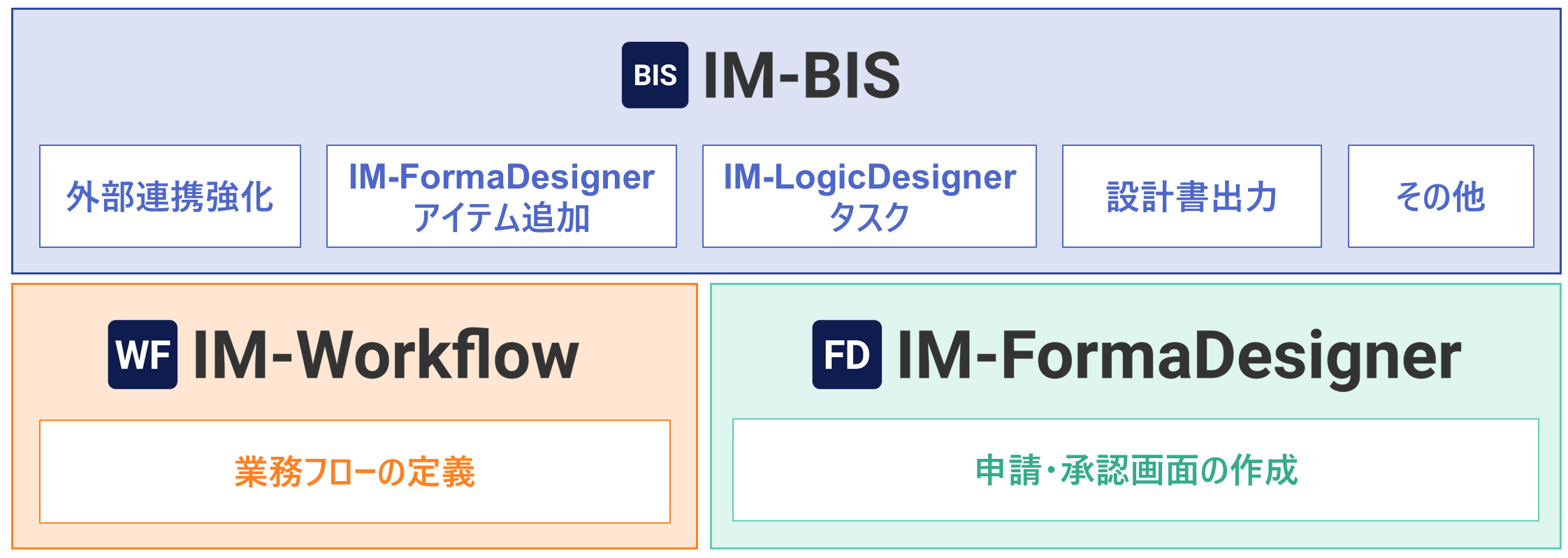Screen dimensions: 1568x558
Task: Click the small IM-LogicDesigner label in blue box
Action: coord(869,177)
